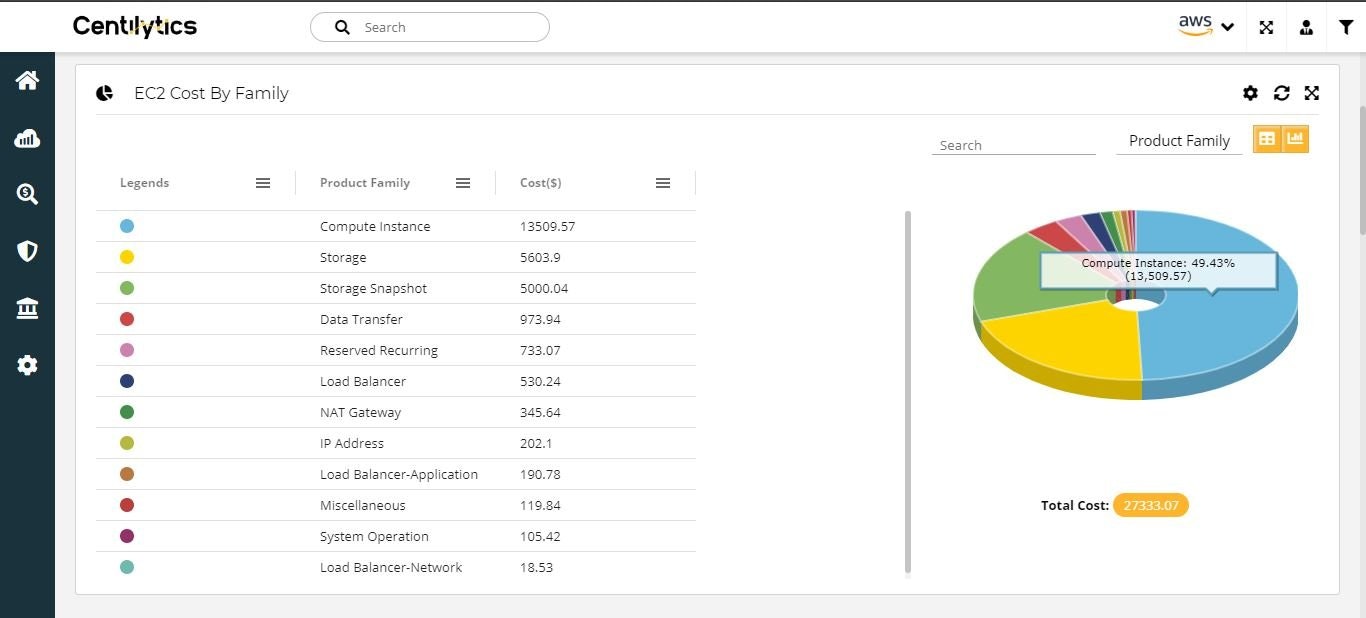Open the EC2 widget settings gear
Viewport: 1366px width, 618px height.
[1250, 93]
